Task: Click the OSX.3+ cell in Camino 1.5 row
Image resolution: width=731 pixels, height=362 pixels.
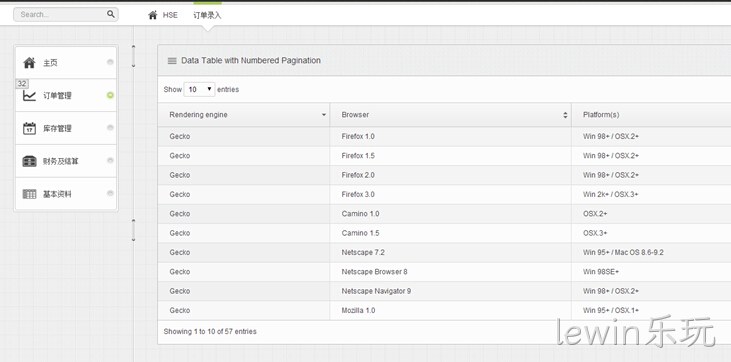Action: tap(651, 233)
